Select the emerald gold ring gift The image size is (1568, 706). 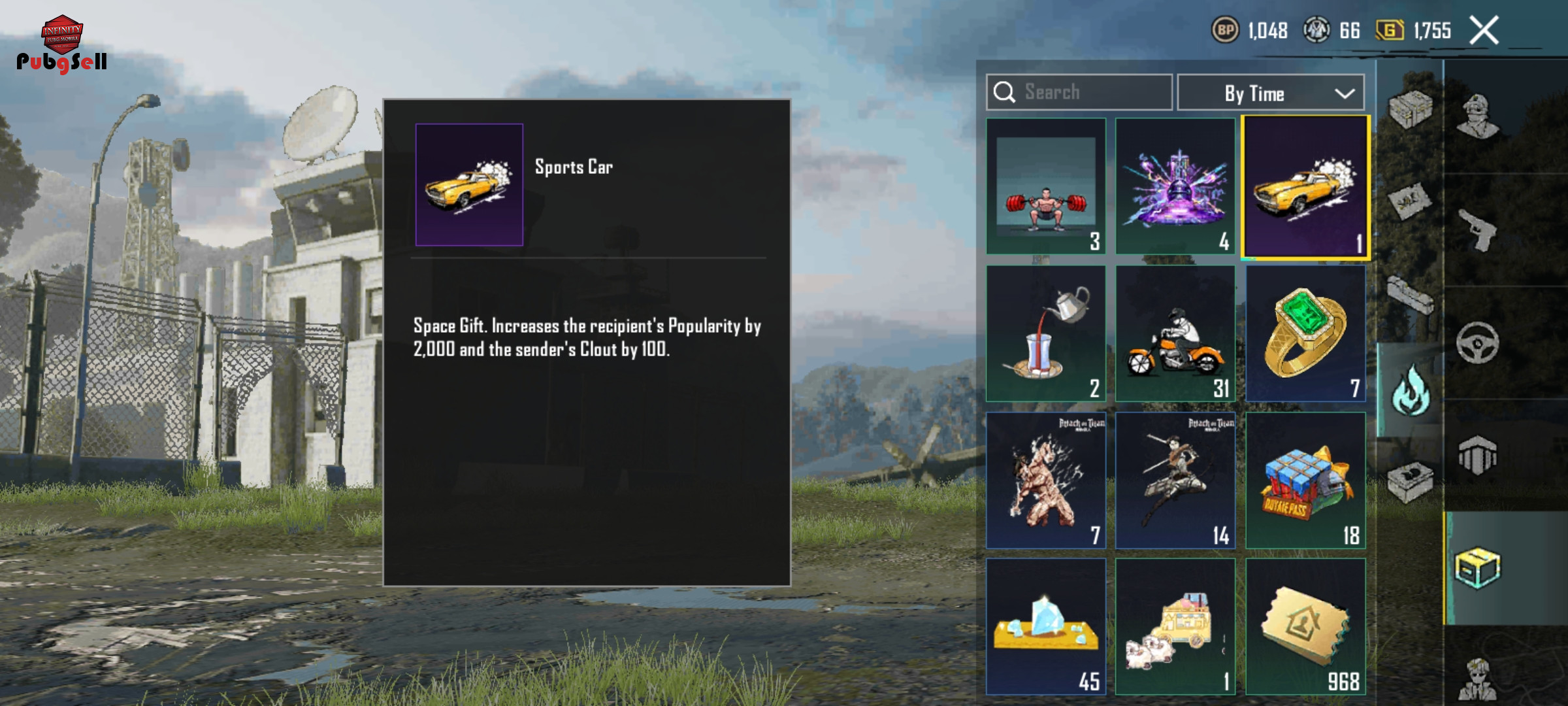(x=1305, y=333)
